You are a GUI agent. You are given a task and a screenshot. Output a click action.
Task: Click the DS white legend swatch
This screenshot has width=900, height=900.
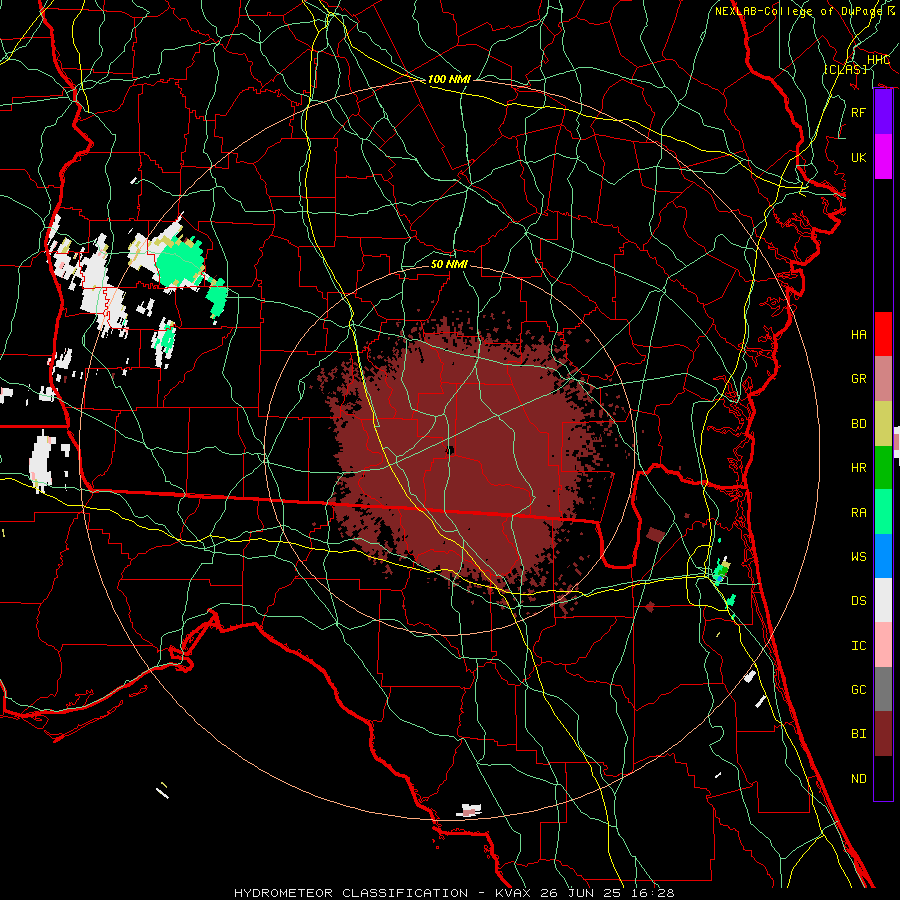(x=883, y=600)
